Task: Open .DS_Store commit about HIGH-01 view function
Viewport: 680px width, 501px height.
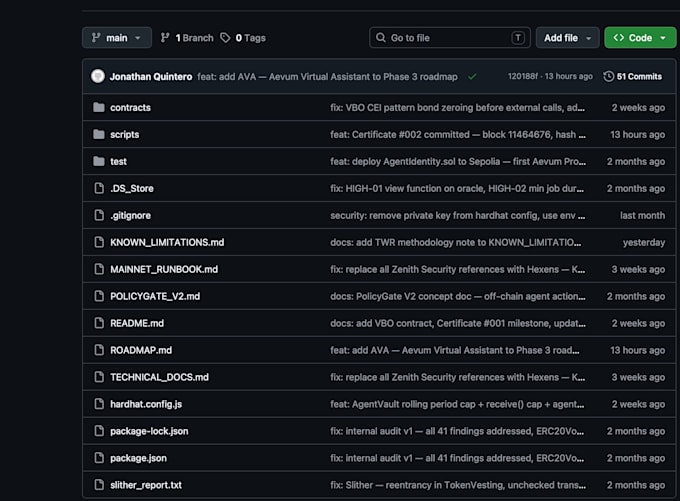Action: [x=457, y=188]
